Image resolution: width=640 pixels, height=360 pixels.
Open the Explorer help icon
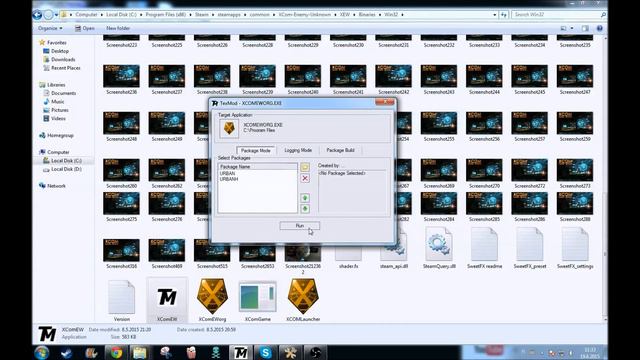pos(600,28)
